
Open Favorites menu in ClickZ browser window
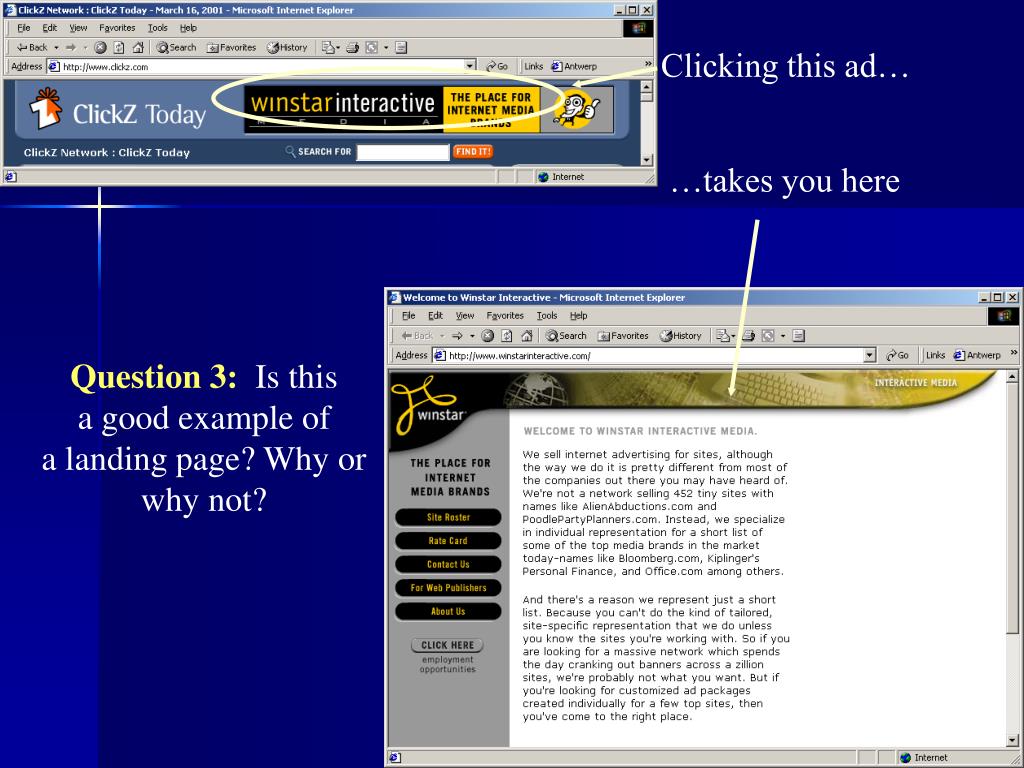click(x=117, y=28)
